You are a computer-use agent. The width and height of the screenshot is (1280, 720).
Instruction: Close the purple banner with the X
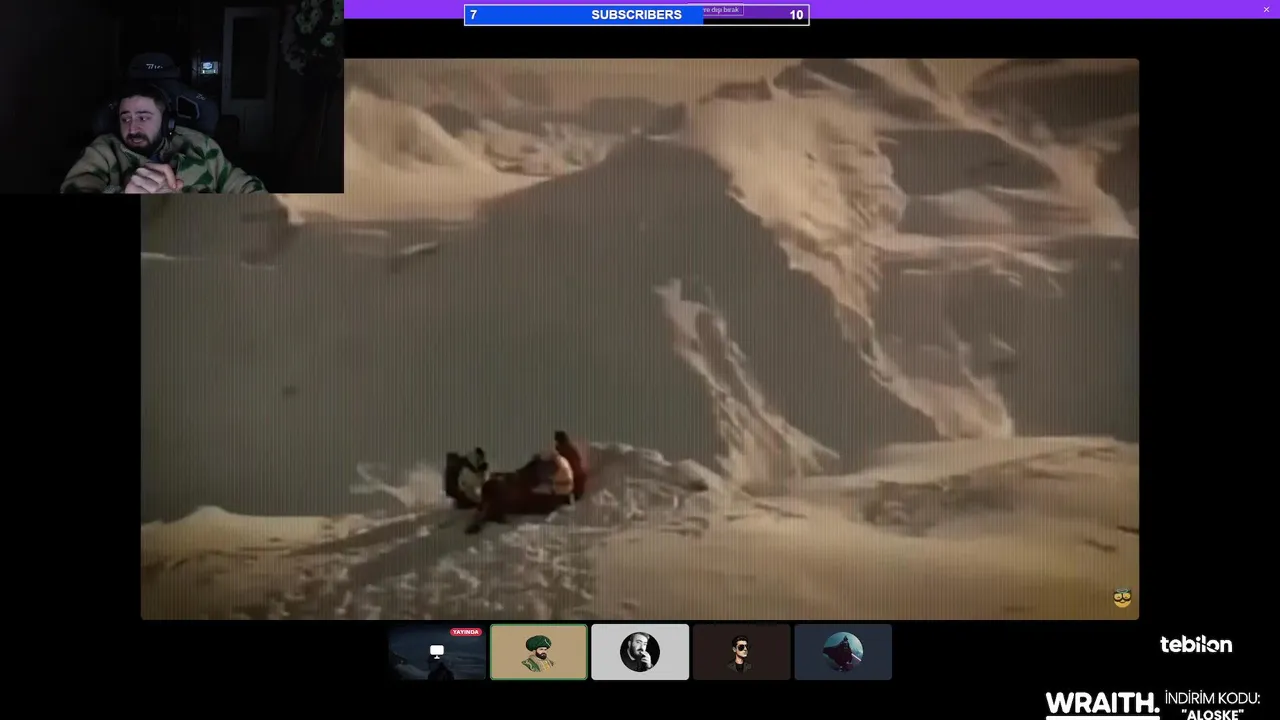click(1266, 9)
